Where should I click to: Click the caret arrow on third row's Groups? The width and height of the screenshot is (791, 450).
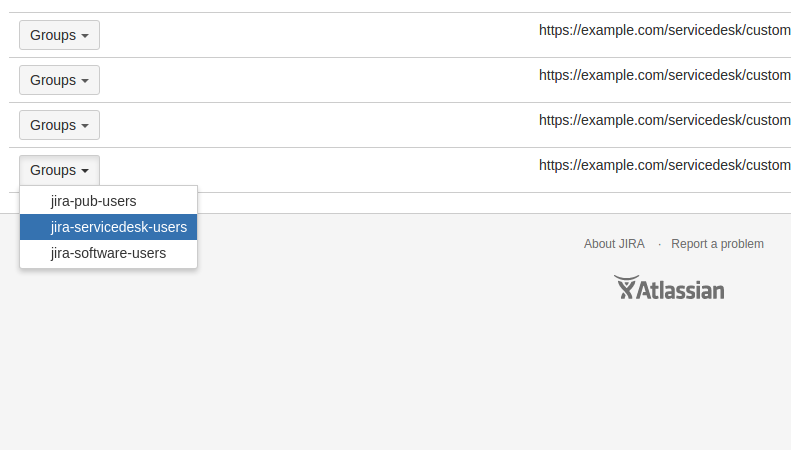pyautogui.click(x=85, y=126)
